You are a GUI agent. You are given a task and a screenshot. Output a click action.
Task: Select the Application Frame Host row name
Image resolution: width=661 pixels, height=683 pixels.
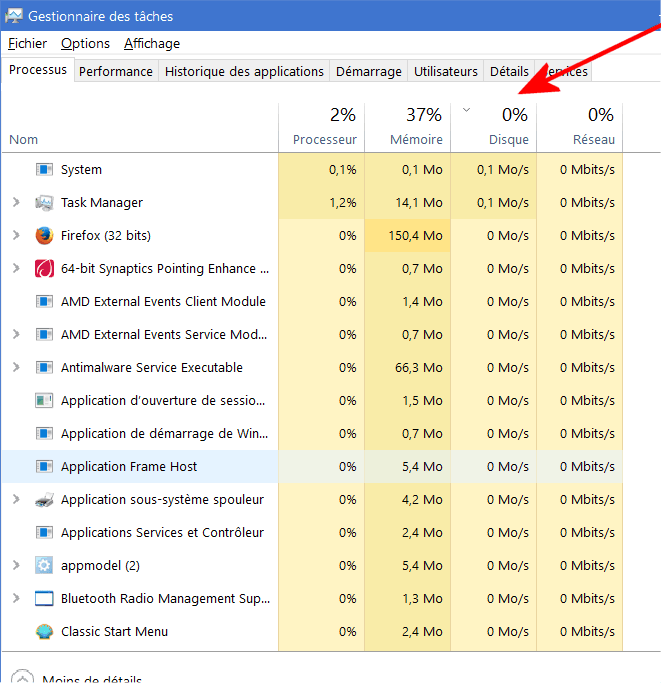coord(129,467)
